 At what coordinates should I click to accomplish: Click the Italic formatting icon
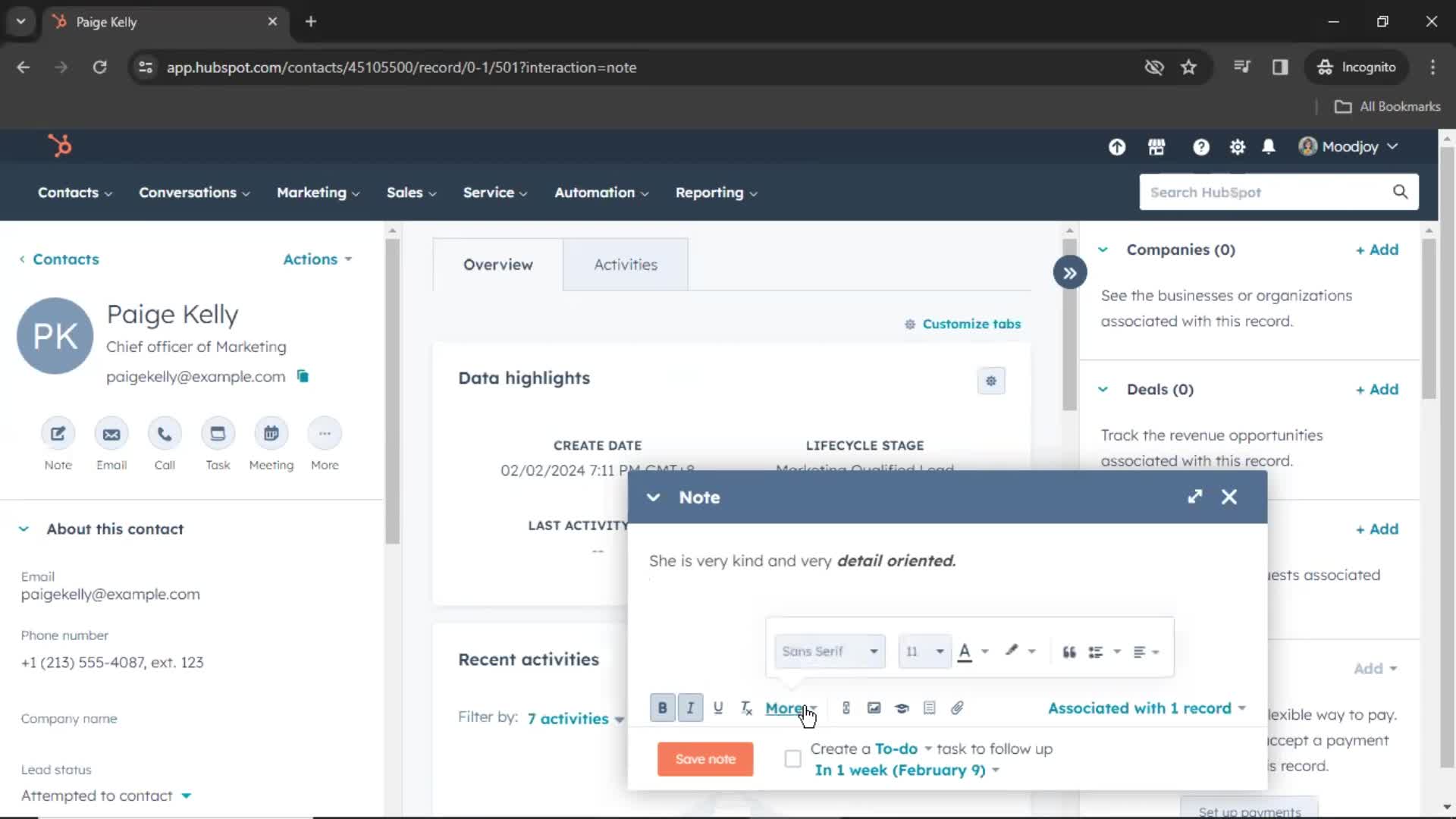690,707
